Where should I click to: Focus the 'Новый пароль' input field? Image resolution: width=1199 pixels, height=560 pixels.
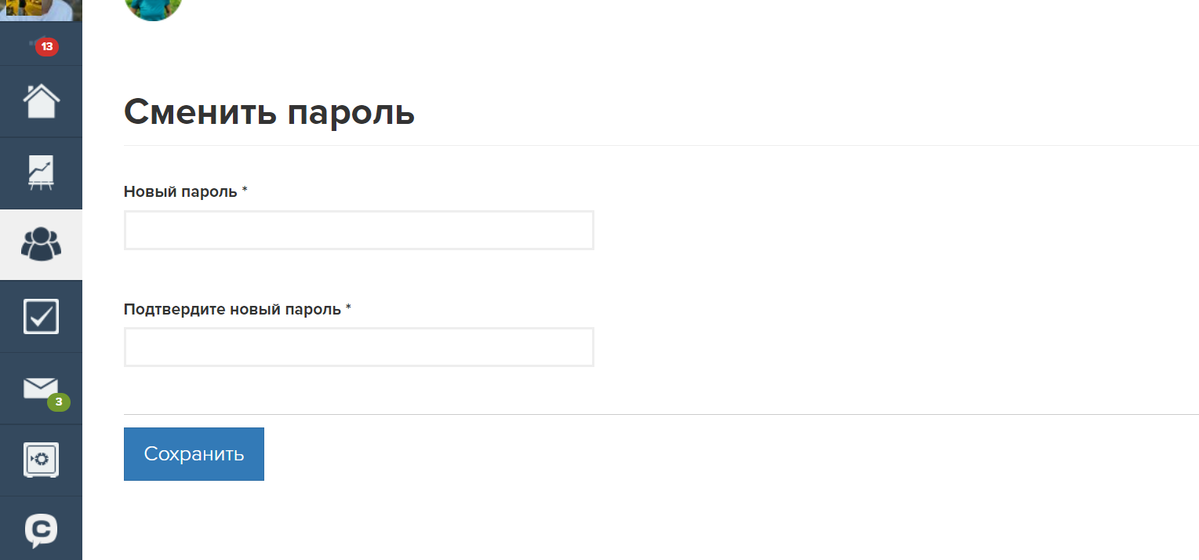click(x=358, y=230)
